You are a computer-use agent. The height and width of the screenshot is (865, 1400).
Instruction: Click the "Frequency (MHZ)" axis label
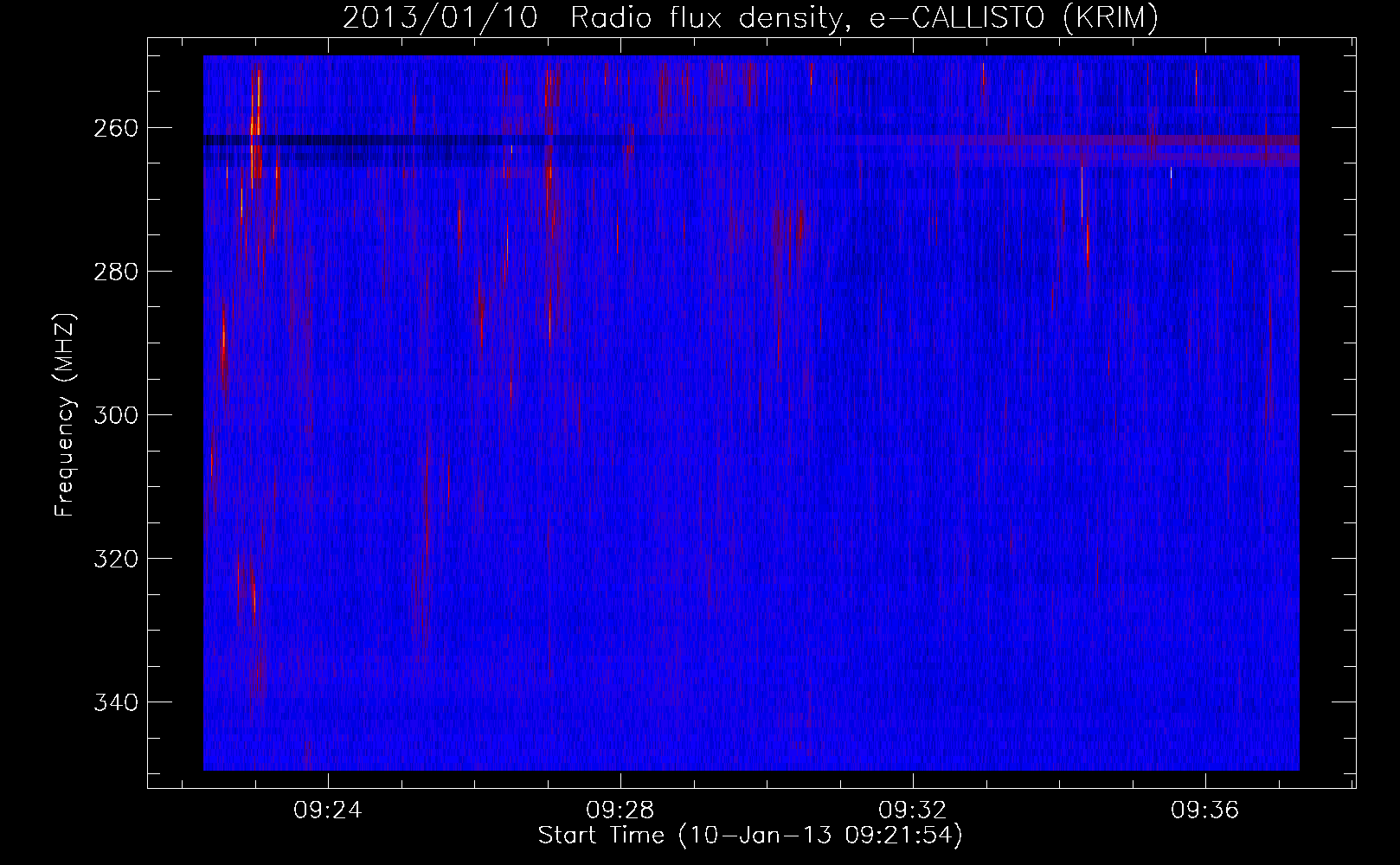click(x=65, y=414)
